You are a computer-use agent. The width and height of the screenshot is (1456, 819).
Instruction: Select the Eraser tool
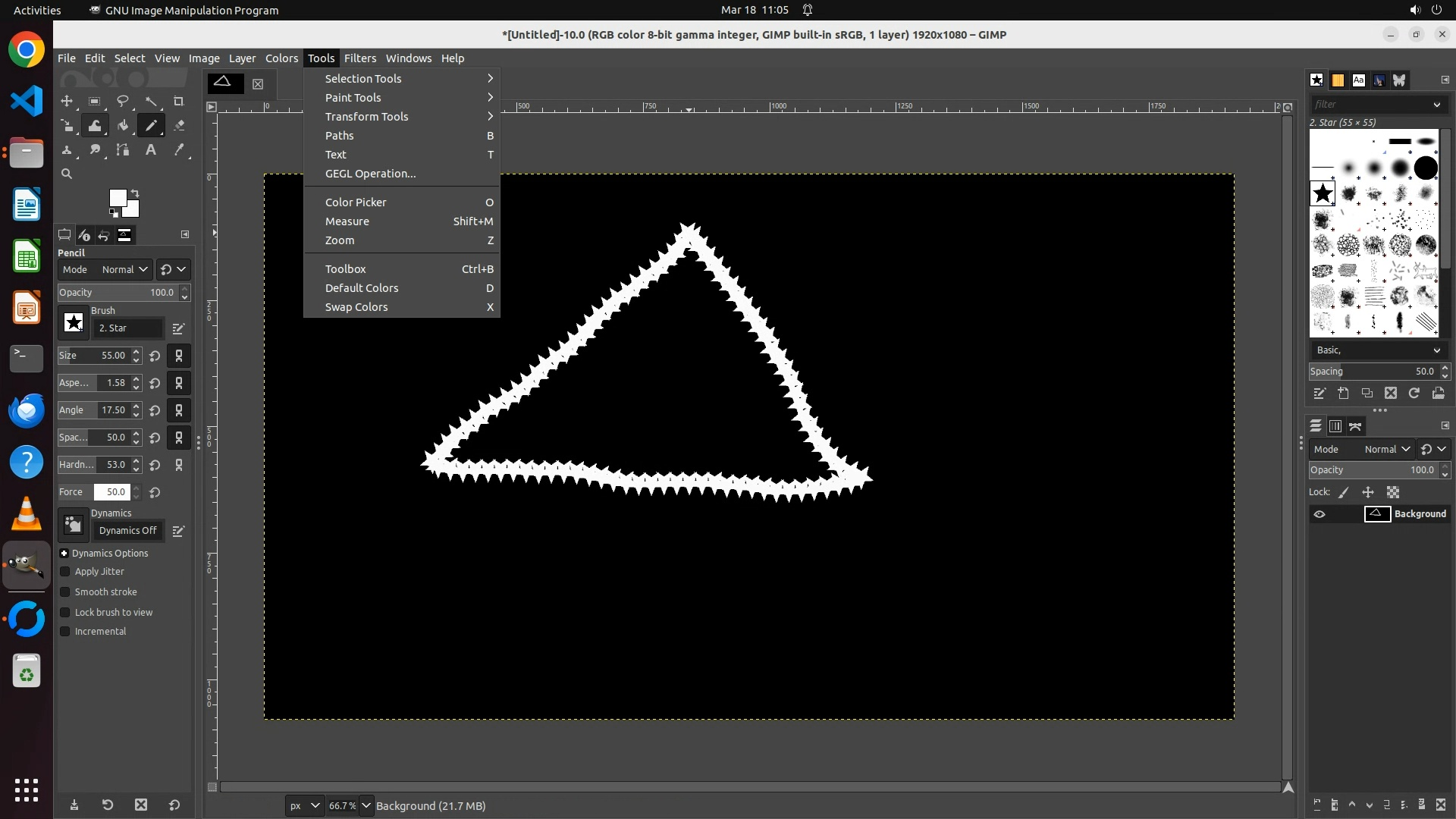click(x=179, y=126)
